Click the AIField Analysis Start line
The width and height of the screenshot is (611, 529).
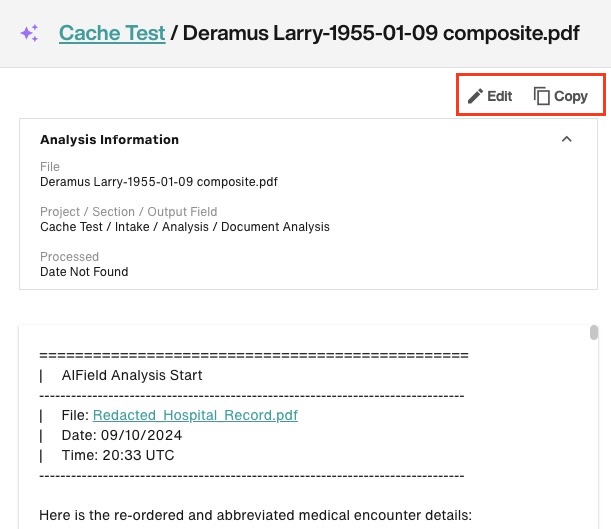pos(132,375)
